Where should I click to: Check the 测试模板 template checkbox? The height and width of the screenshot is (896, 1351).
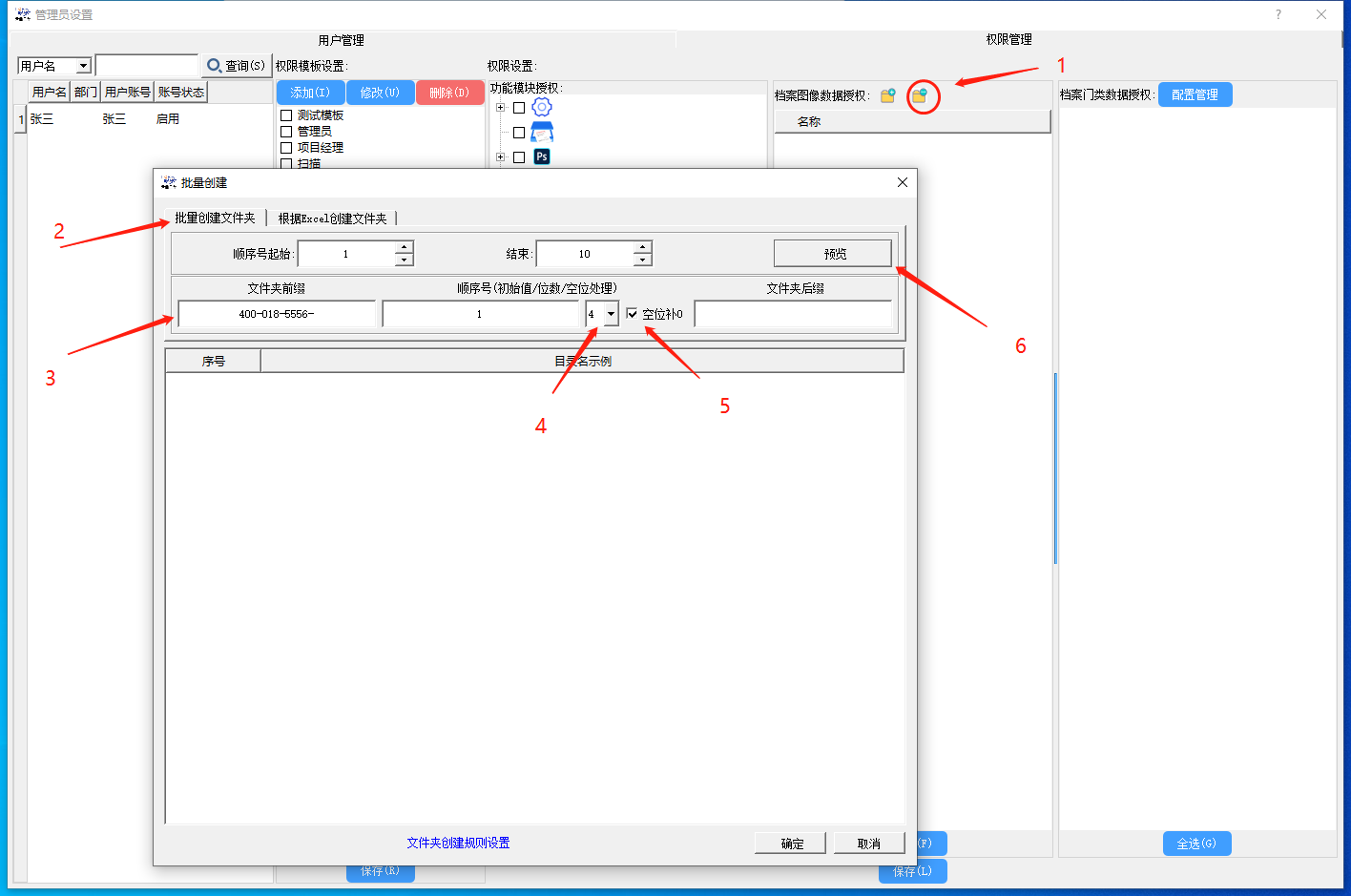point(286,115)
